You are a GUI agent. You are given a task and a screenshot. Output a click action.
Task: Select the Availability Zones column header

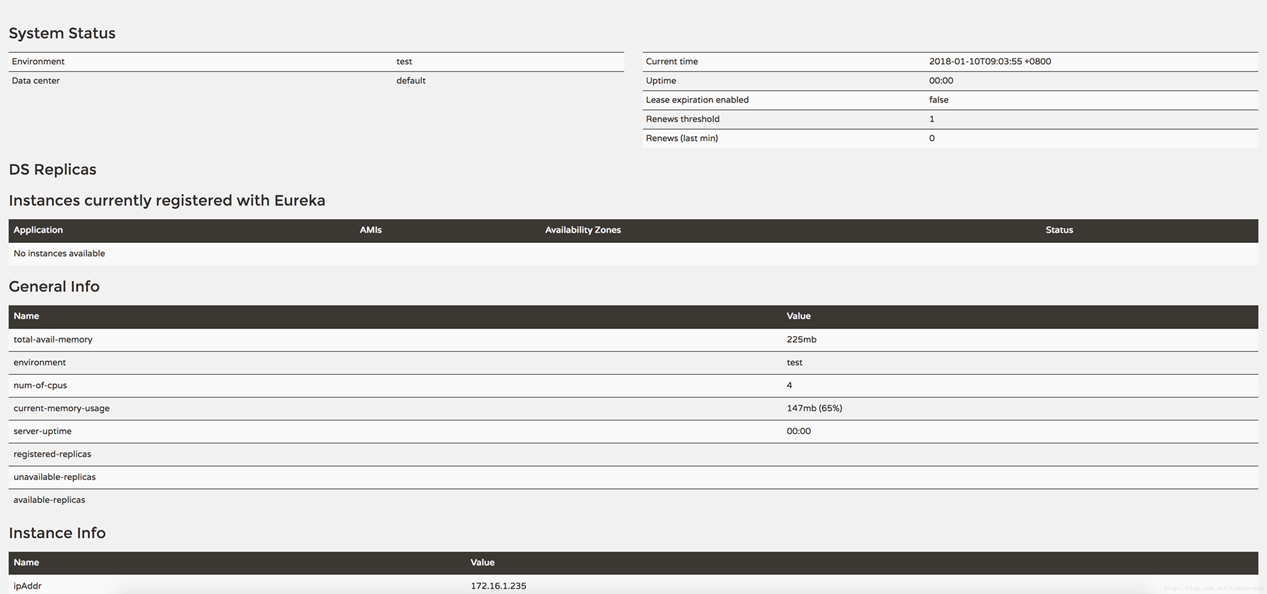pyautogui.click(x=582, y=230)
